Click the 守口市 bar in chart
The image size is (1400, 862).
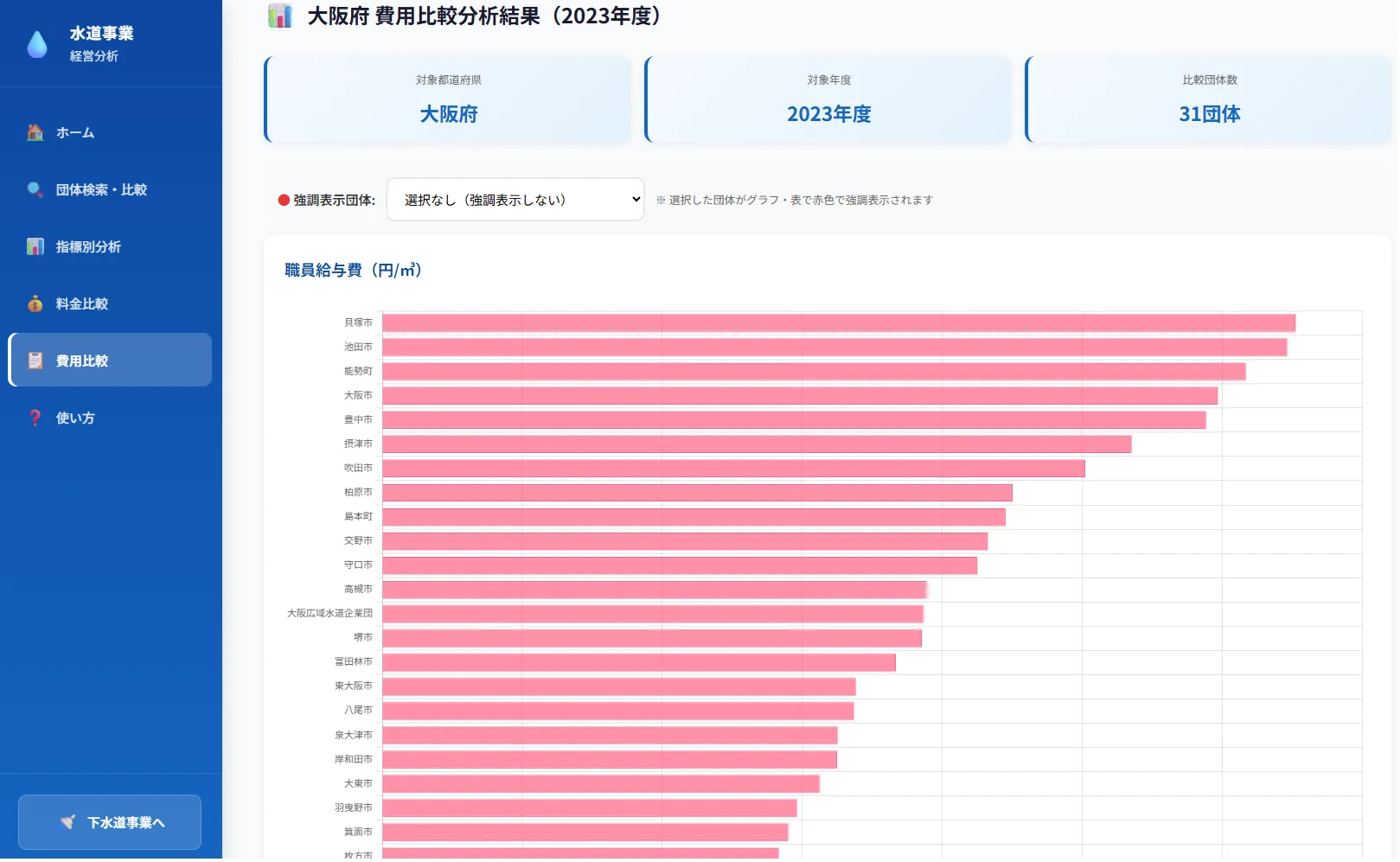point(680,565)
